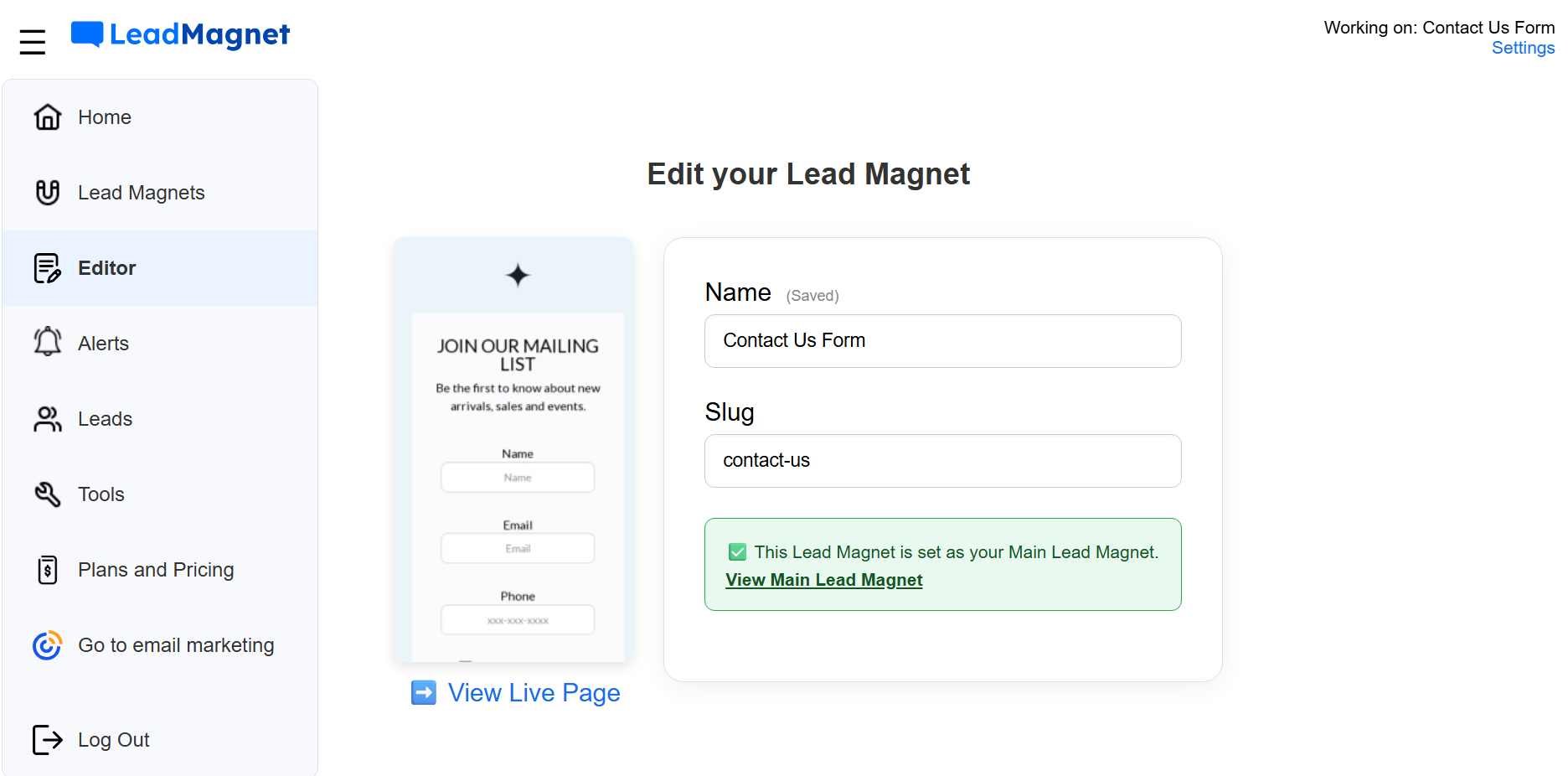Select the Leads people icon
The image size is (1568, 776).
click(x=47, y=418)
